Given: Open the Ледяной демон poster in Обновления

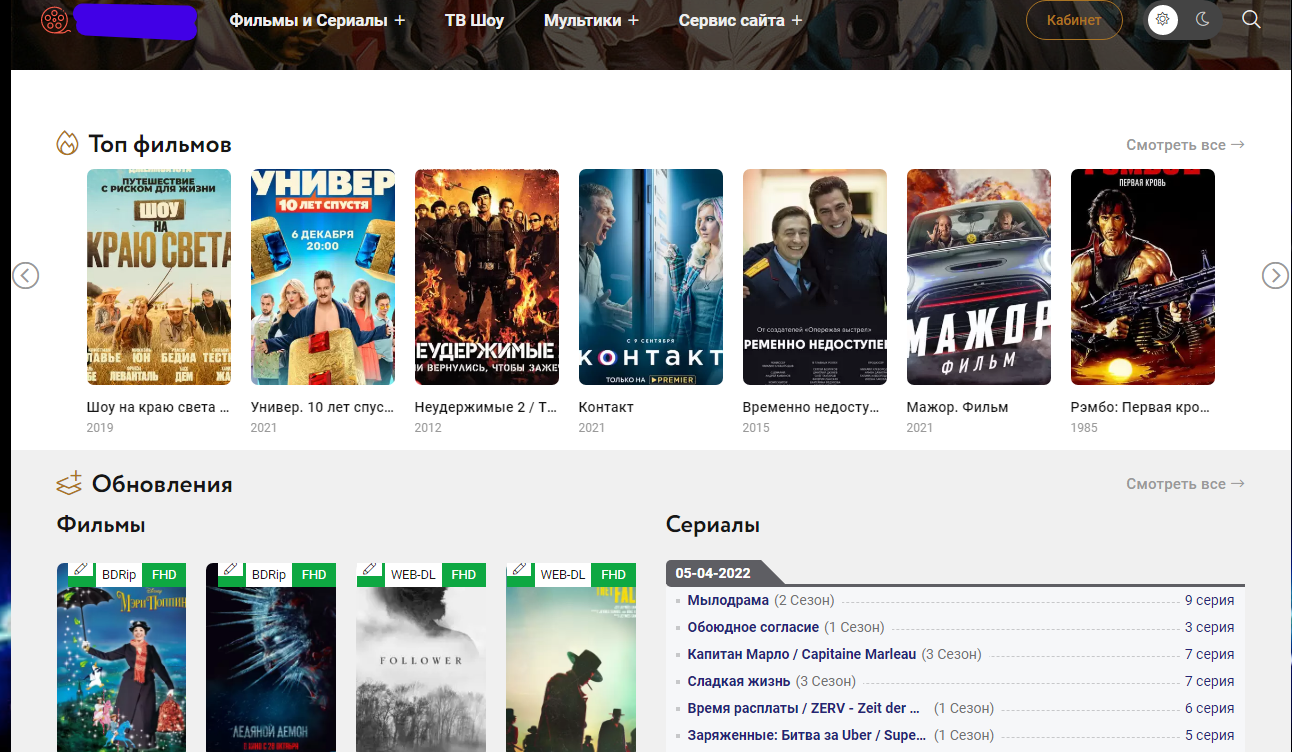Looking at the screenshot, I should [271, 657].
